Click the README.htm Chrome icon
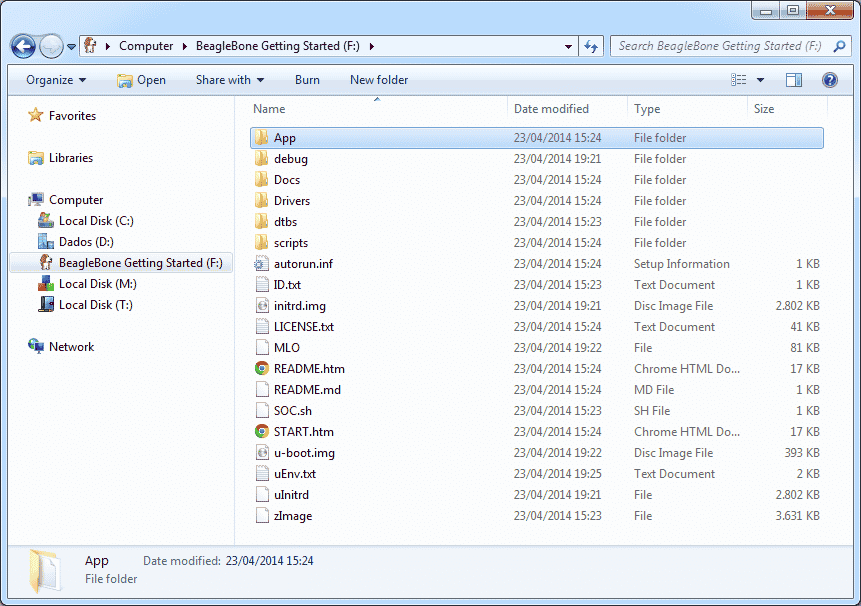This screenshot has width=861, height=606. [x=262, y=368]
